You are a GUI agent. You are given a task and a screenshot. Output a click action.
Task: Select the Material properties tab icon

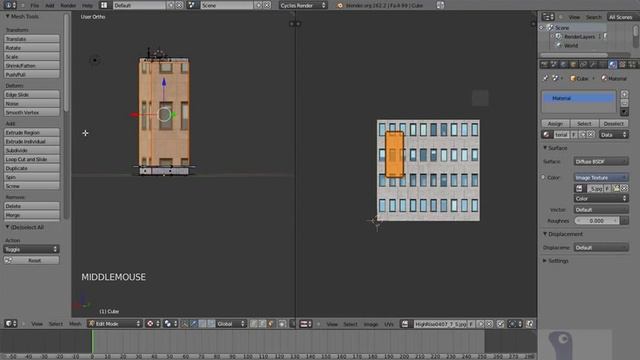pos(613,64)
